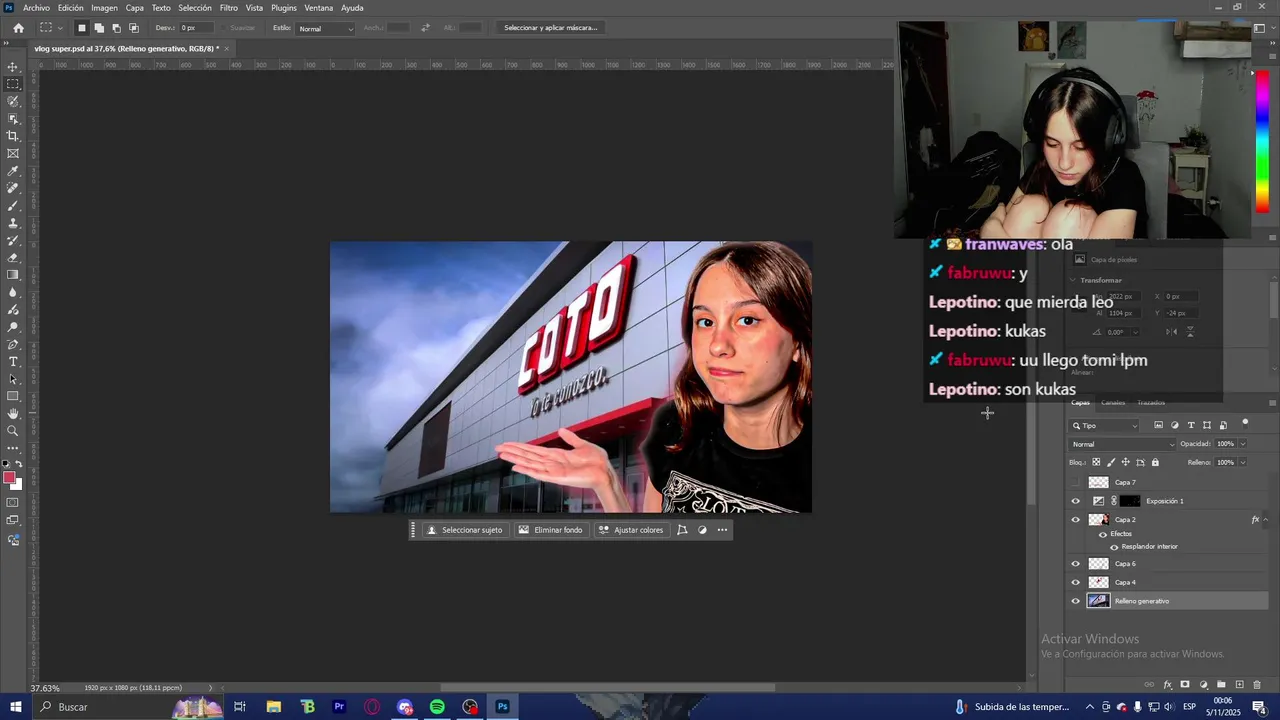Open the Estilo Normal dropdown
Screen dimensions: 1280x720
click(325, 28)
